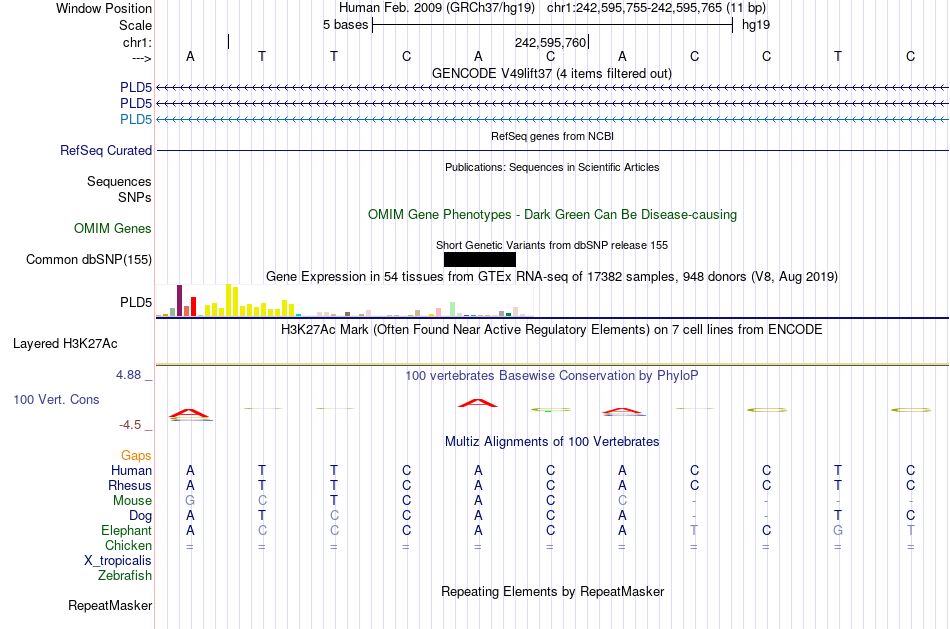Click the RefSeq genes from NCBI title

(552, 136)
